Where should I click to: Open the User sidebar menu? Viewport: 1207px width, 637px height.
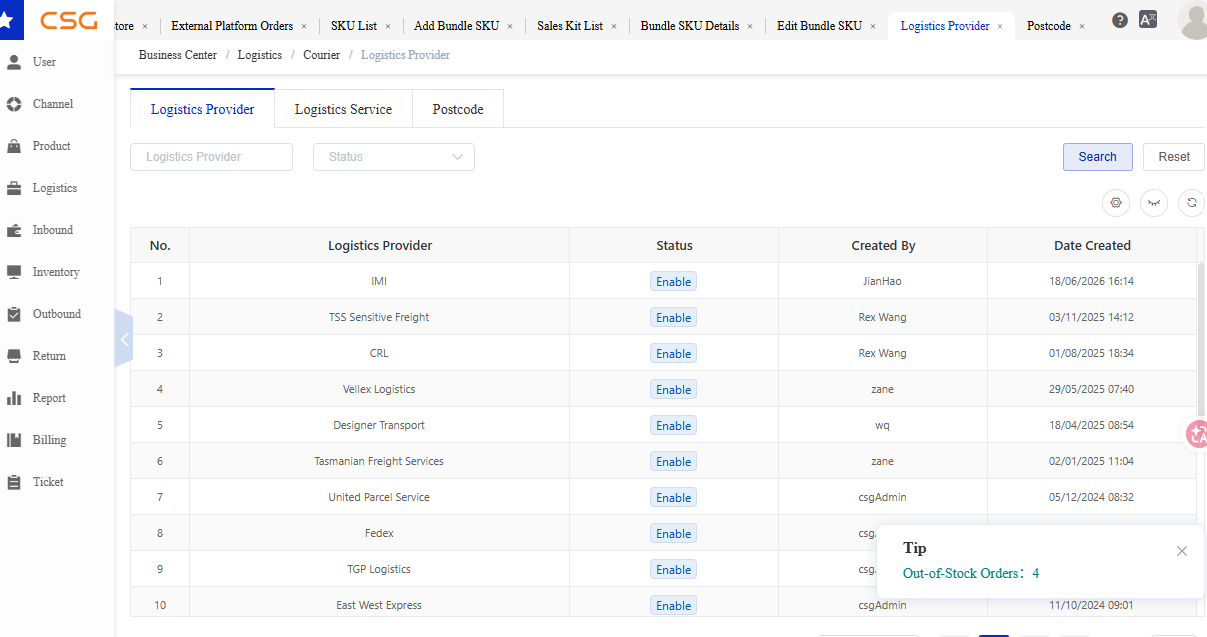click(44, 62)
